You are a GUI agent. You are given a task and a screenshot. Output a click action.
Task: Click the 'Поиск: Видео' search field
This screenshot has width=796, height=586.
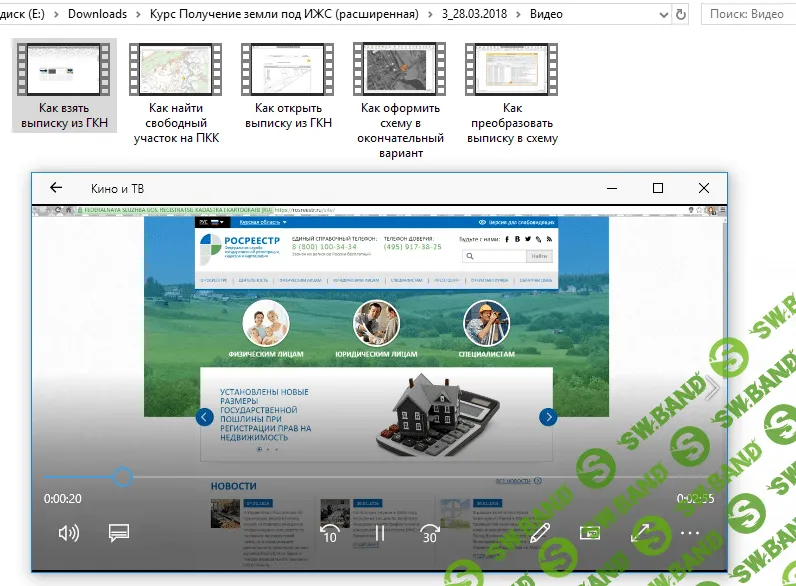750,15
